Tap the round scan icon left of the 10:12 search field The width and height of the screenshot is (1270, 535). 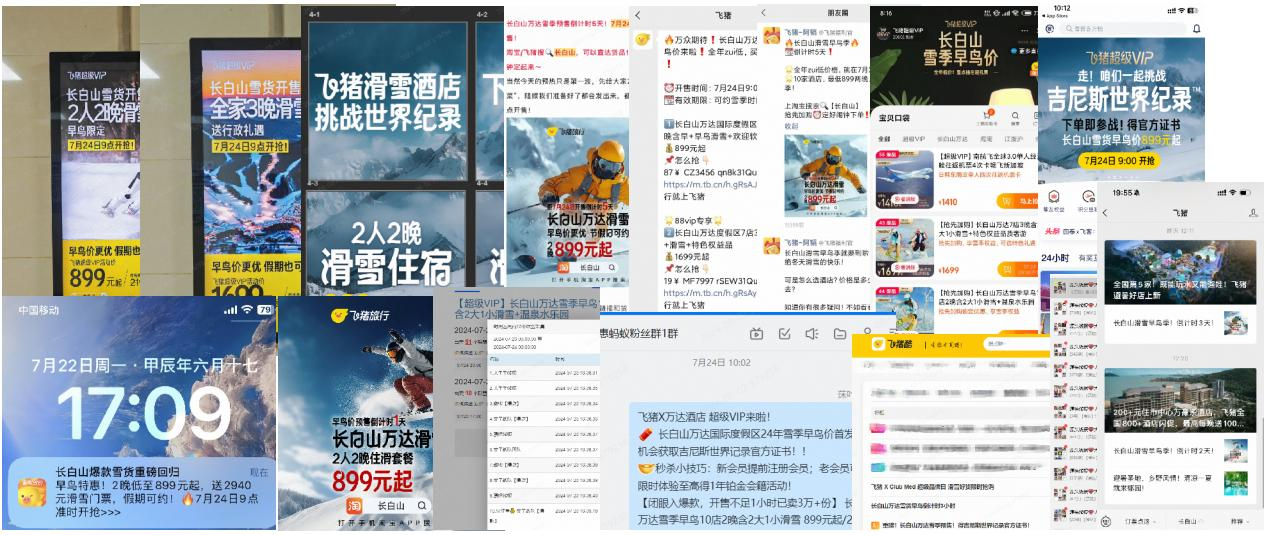click(x=1048, y=29)
